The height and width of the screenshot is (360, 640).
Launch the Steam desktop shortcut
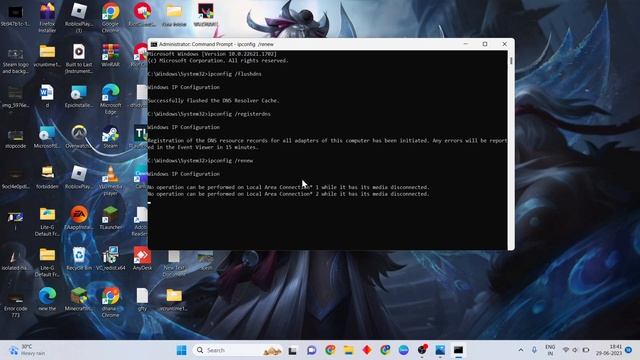[111, 137]
